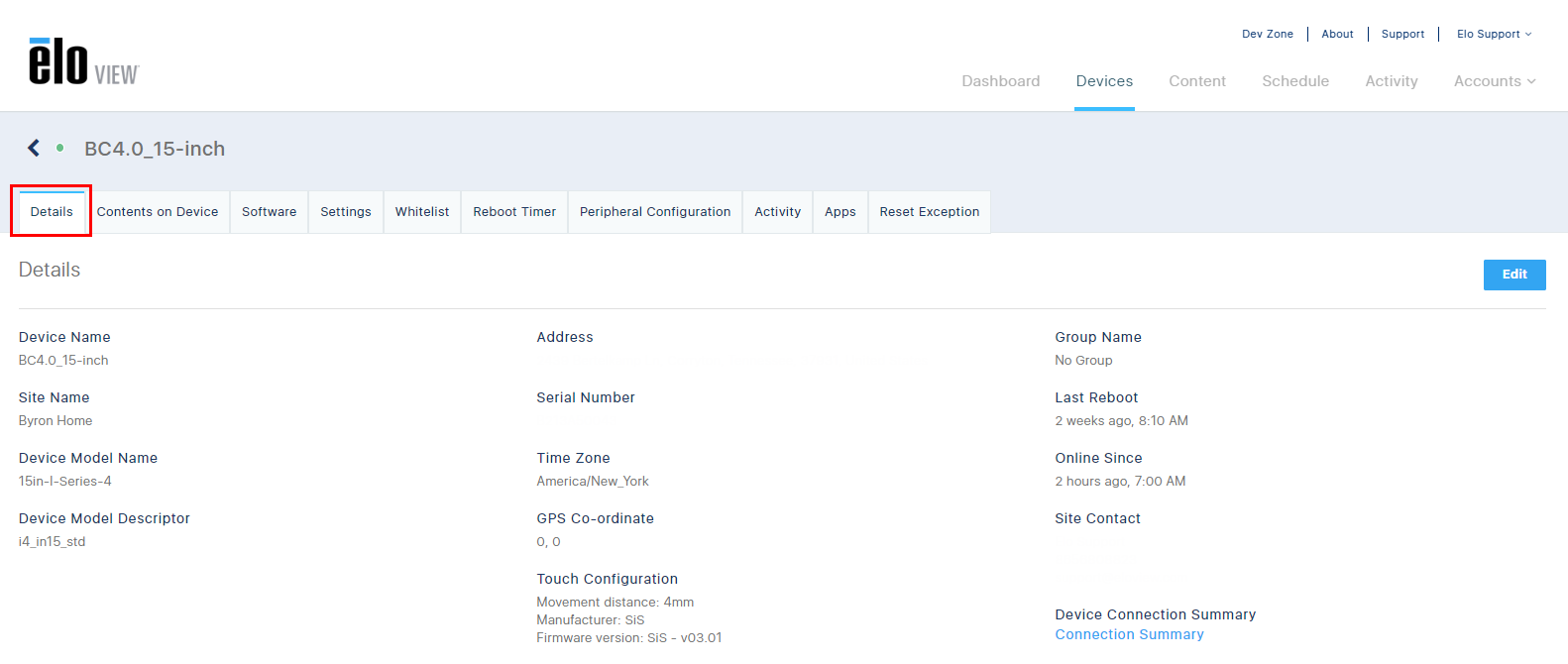
Task: Select the Details tab
Action: tap(52, 211)
